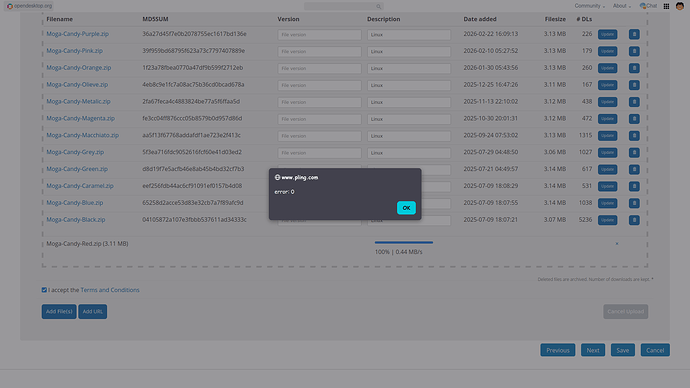The width and height of the screenshot is (690, 388).
Task: Click the opendesktop.org logo
Action: (x=30, y=6)
